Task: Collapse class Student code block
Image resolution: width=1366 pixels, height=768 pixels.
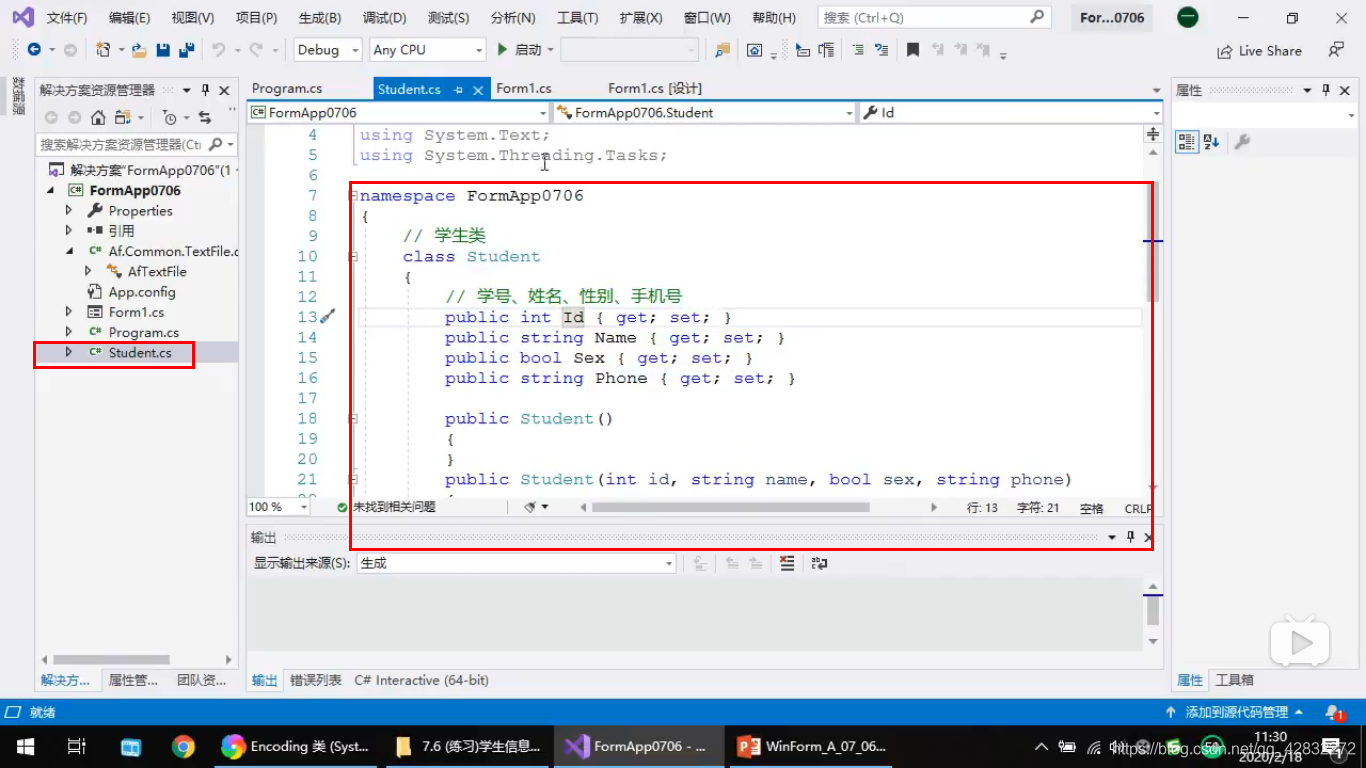Action: pyautogui.click(x=353, y=257)
